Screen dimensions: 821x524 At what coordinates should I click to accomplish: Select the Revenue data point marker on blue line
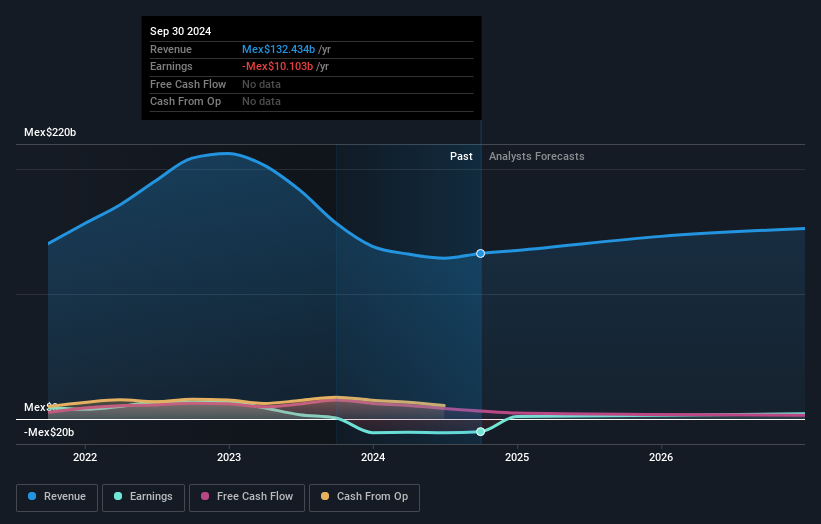pos(480,253)
